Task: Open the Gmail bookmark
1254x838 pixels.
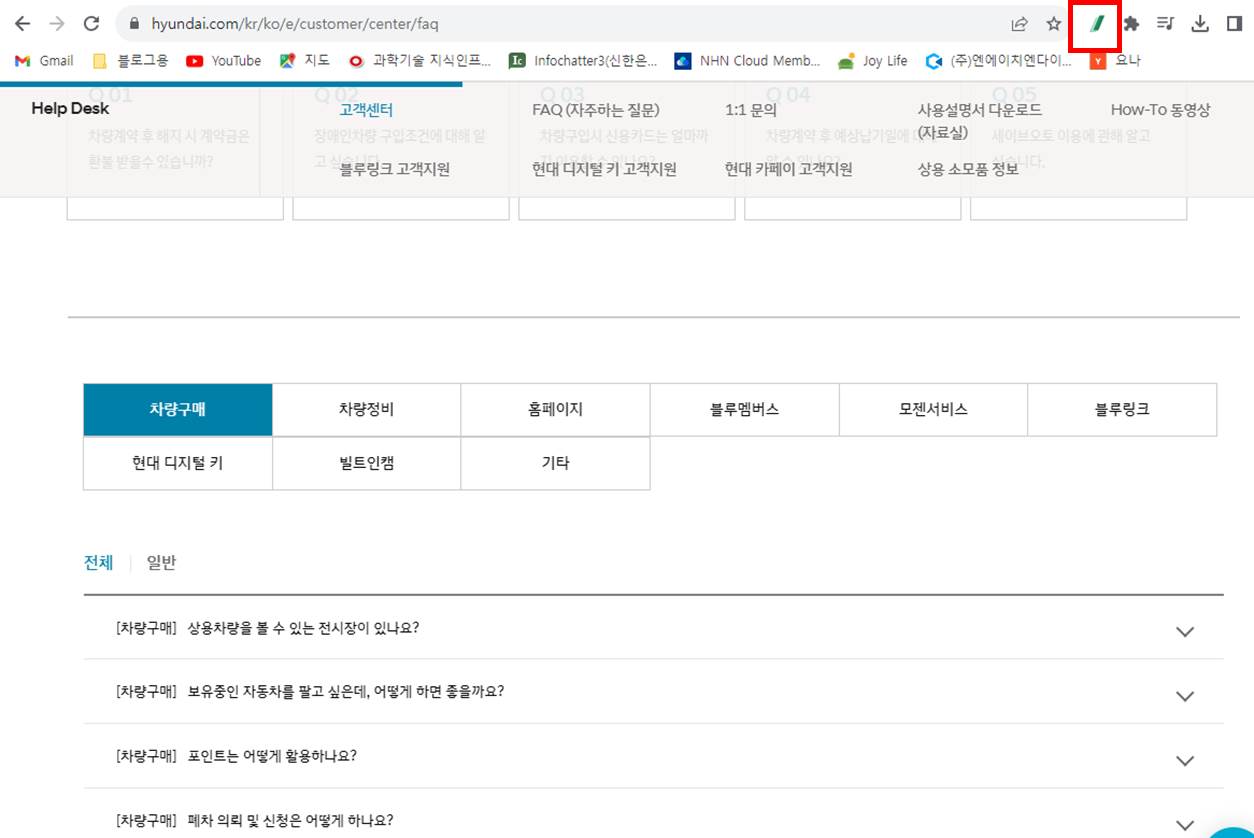Action: pos(44,61)
